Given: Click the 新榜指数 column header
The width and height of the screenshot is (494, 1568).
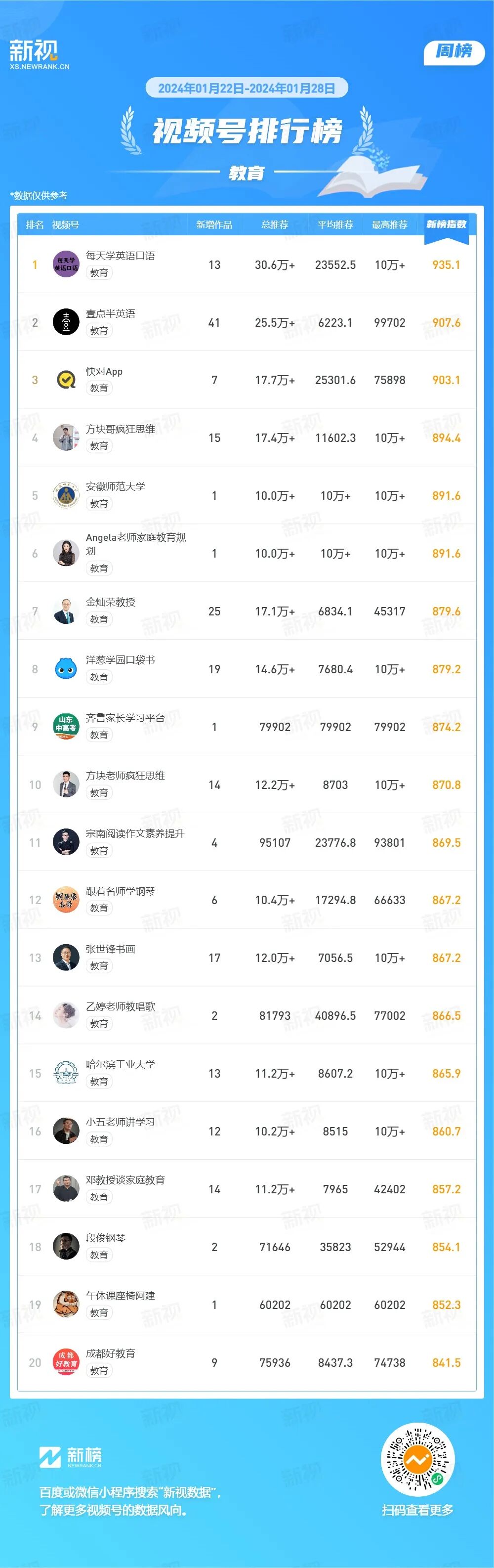Looking at the screenshot, I should [x=446, y=224].
